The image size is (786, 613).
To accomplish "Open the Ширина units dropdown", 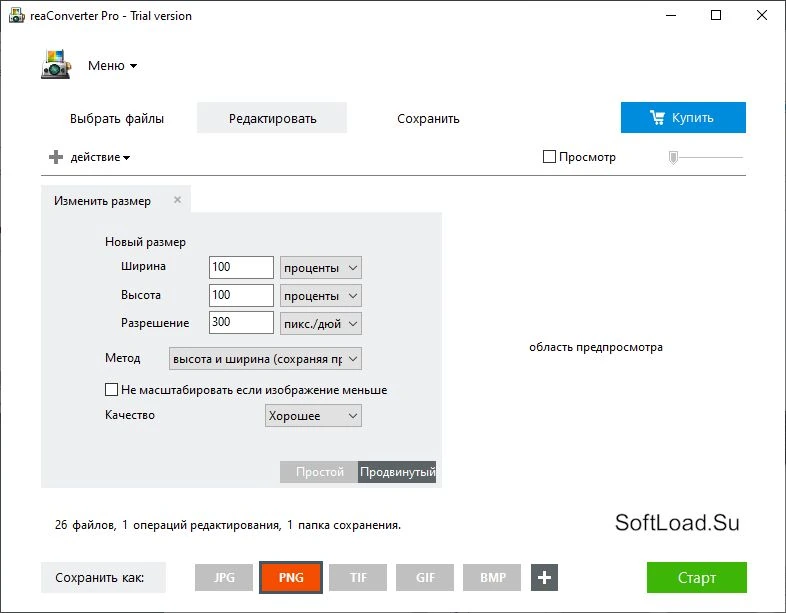I will pyautogui.click(x=320, y=268).
